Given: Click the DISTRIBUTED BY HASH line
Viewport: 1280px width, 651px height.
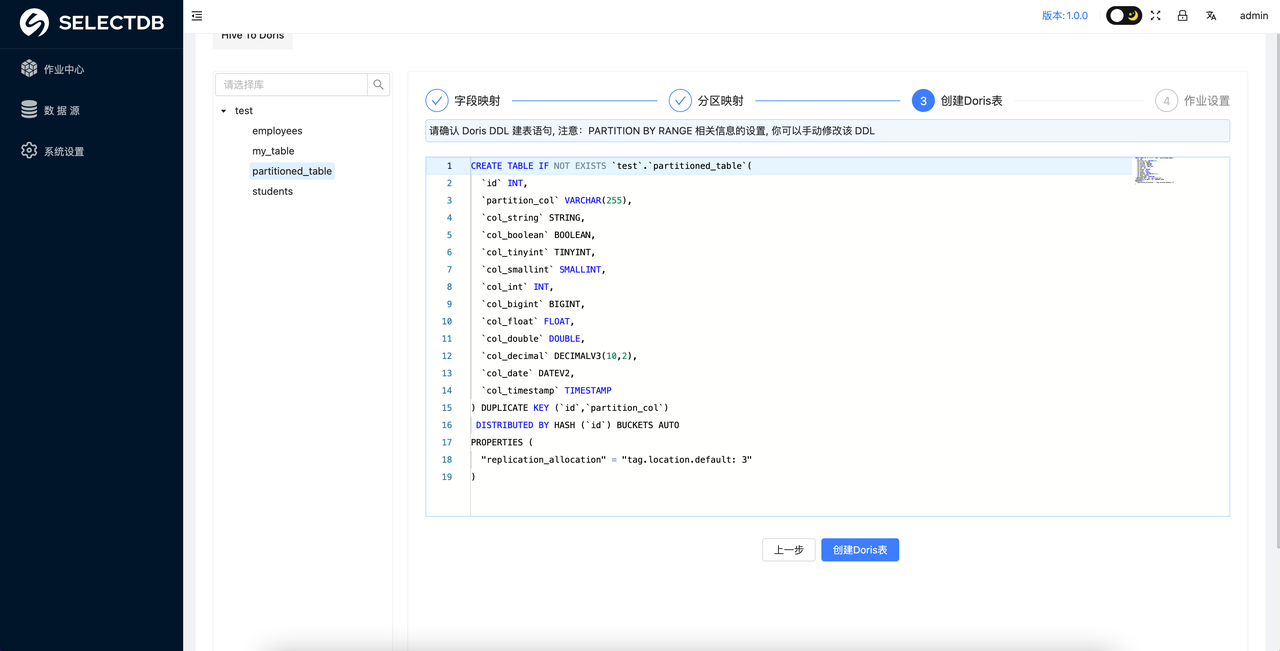Looking at the screenshot, I should [577, 425].
